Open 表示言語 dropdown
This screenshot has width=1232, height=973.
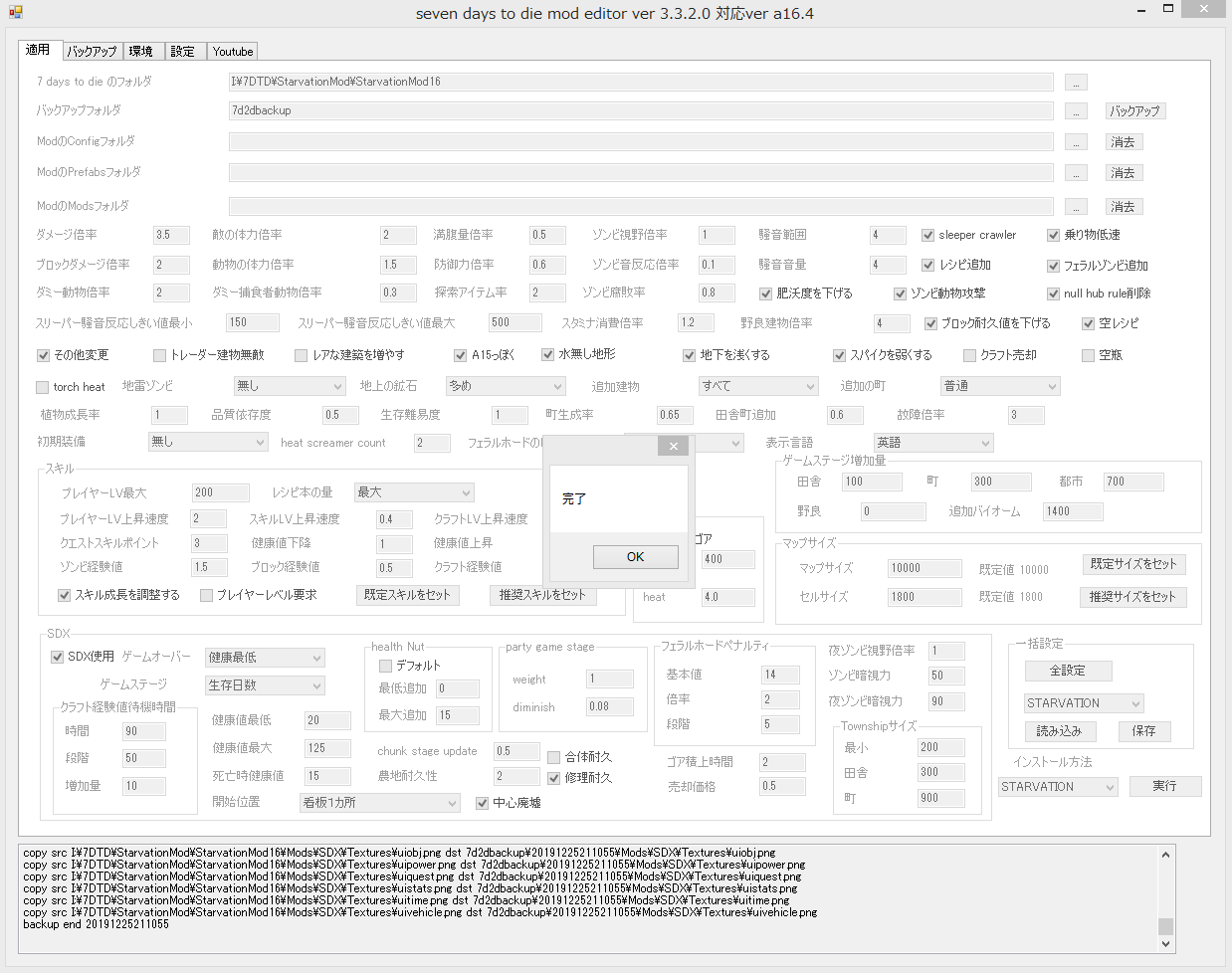point(933,443)
